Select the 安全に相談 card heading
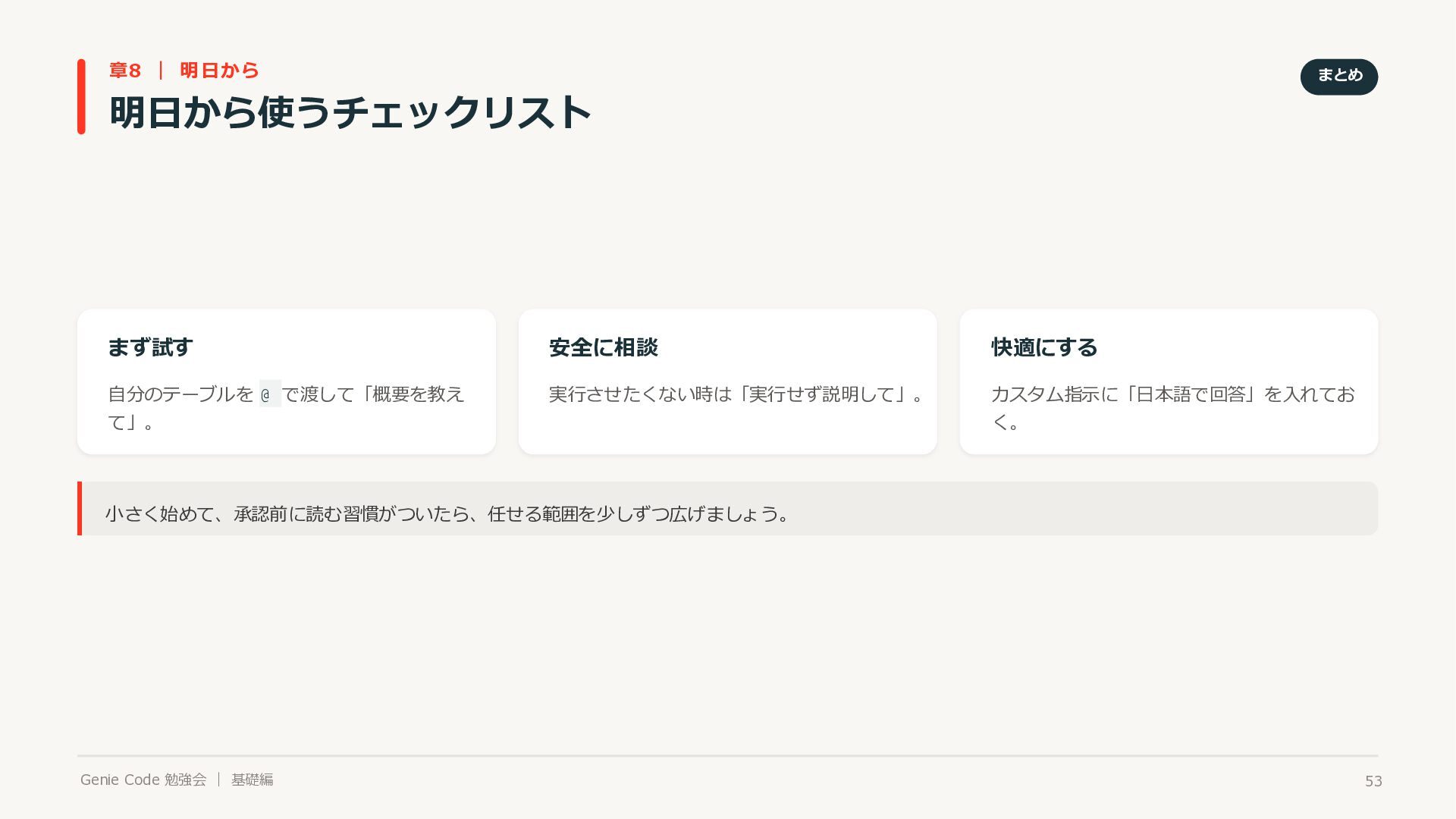Viewport: 1456px width, 819px height. pos(604,347)
